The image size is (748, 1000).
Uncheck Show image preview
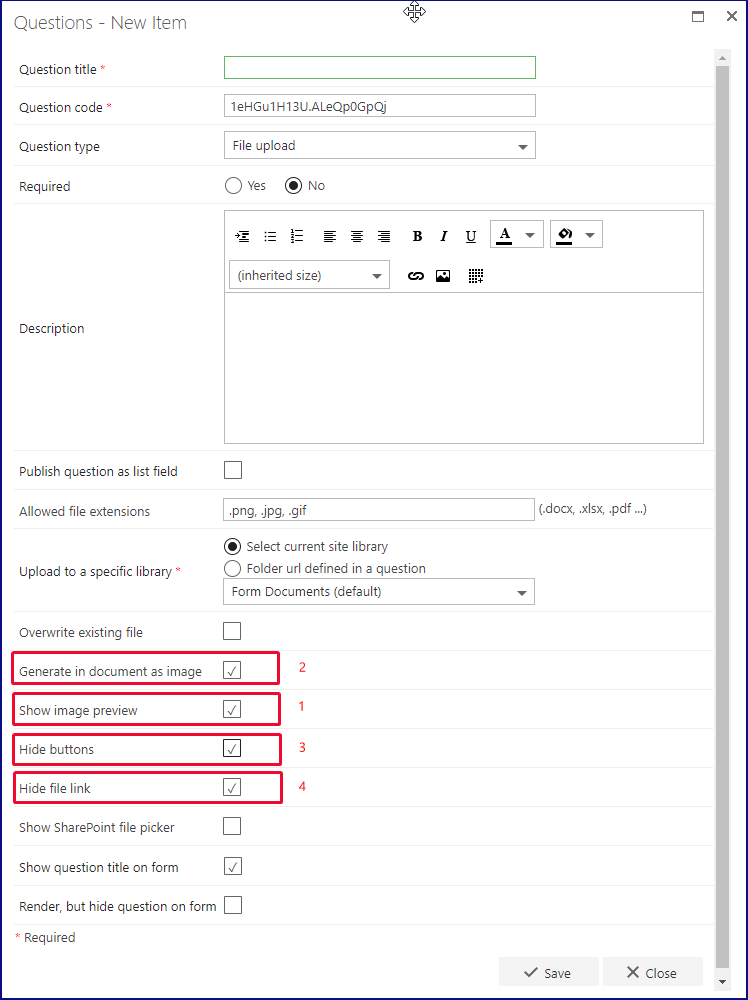232,709
